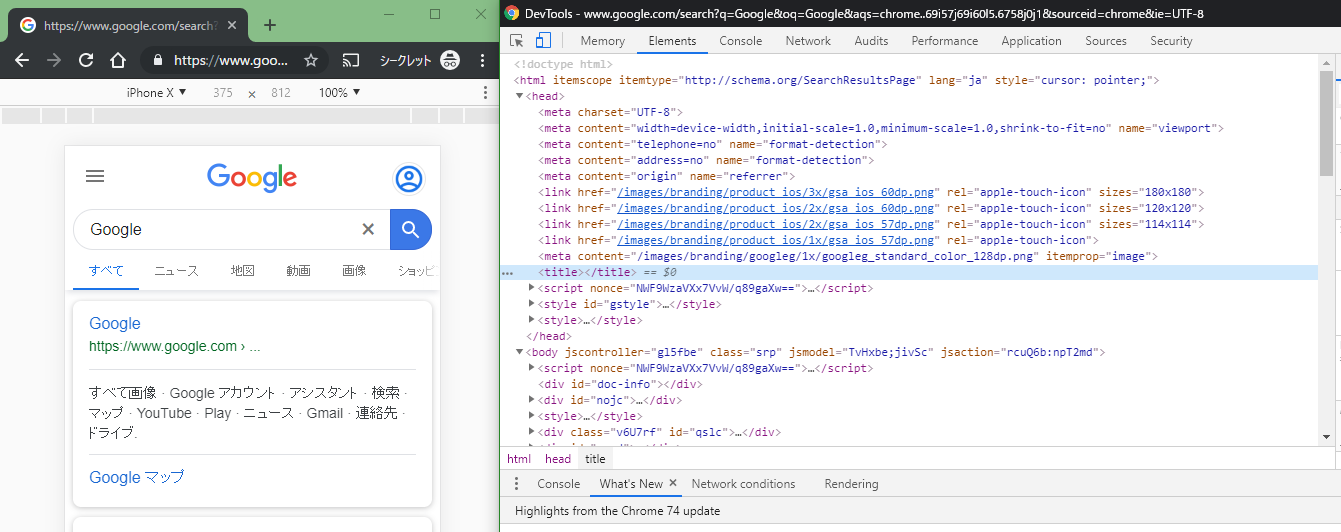Collapse the body element node

tap(519, 352)
